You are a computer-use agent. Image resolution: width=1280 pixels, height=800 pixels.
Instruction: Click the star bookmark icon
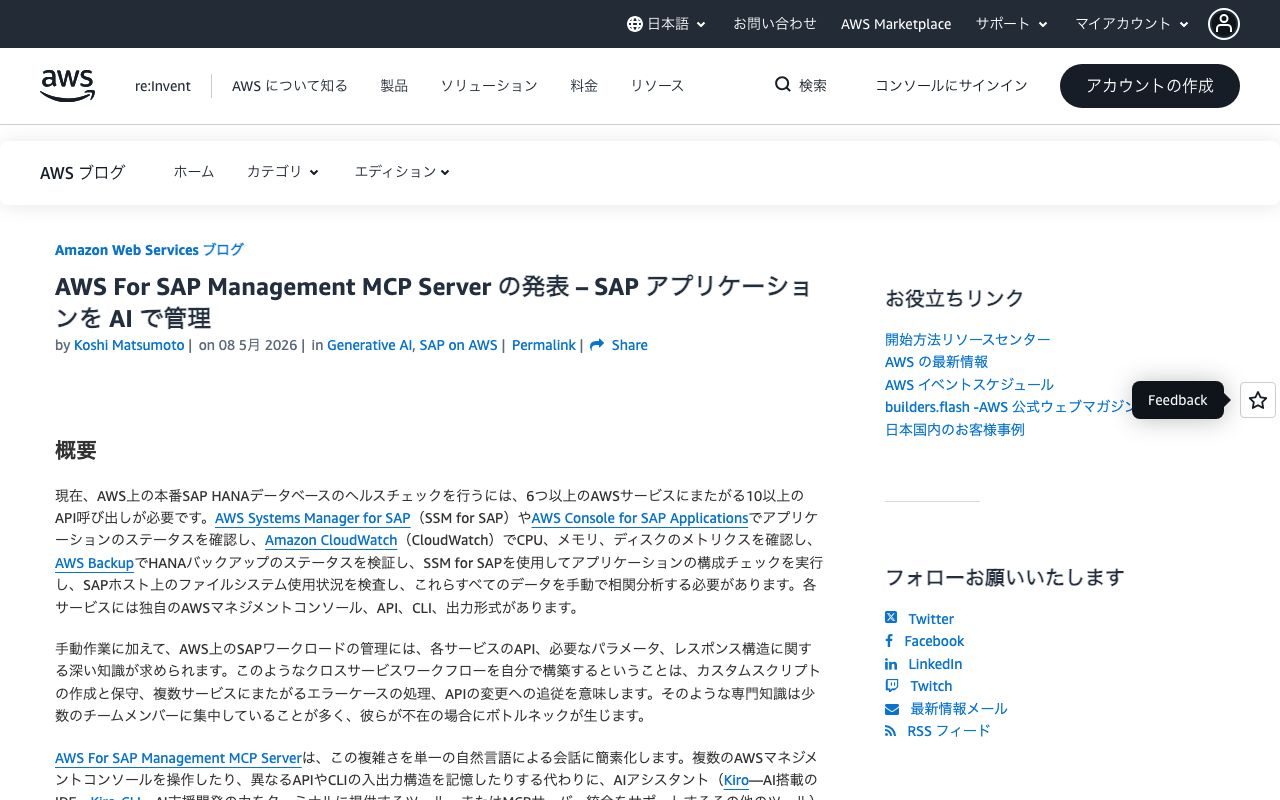tap(1258, 400)
